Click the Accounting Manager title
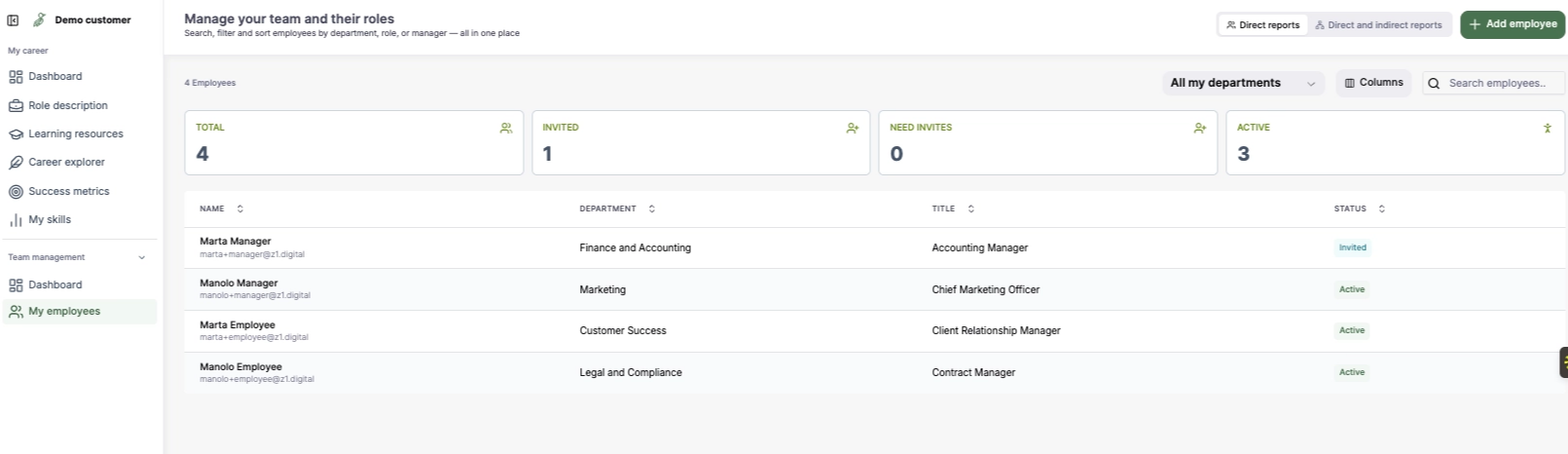Screen dimensions: 1568x454 point(979,247)
